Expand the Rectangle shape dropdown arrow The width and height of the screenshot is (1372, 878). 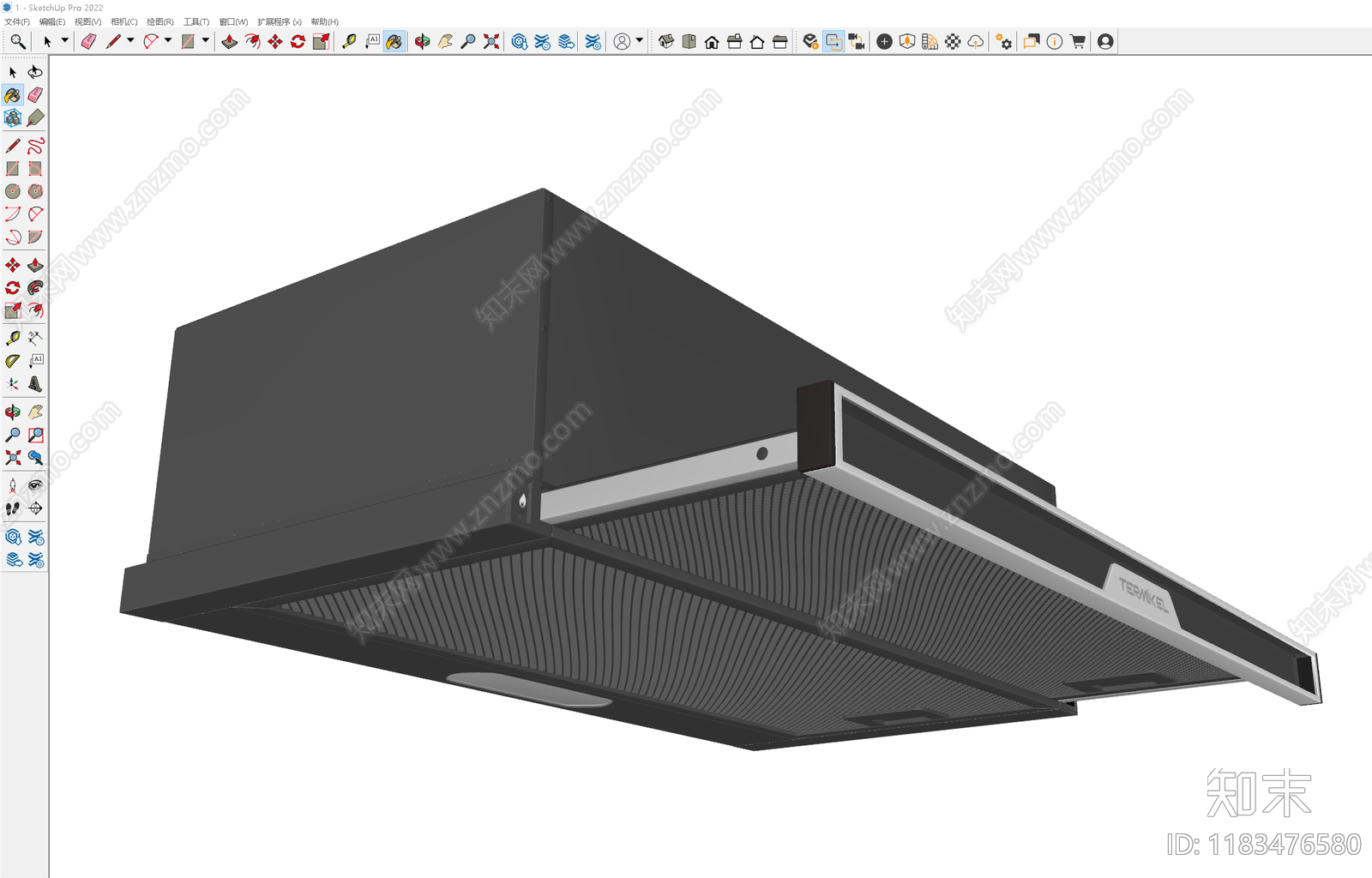[x=206, y=40]
